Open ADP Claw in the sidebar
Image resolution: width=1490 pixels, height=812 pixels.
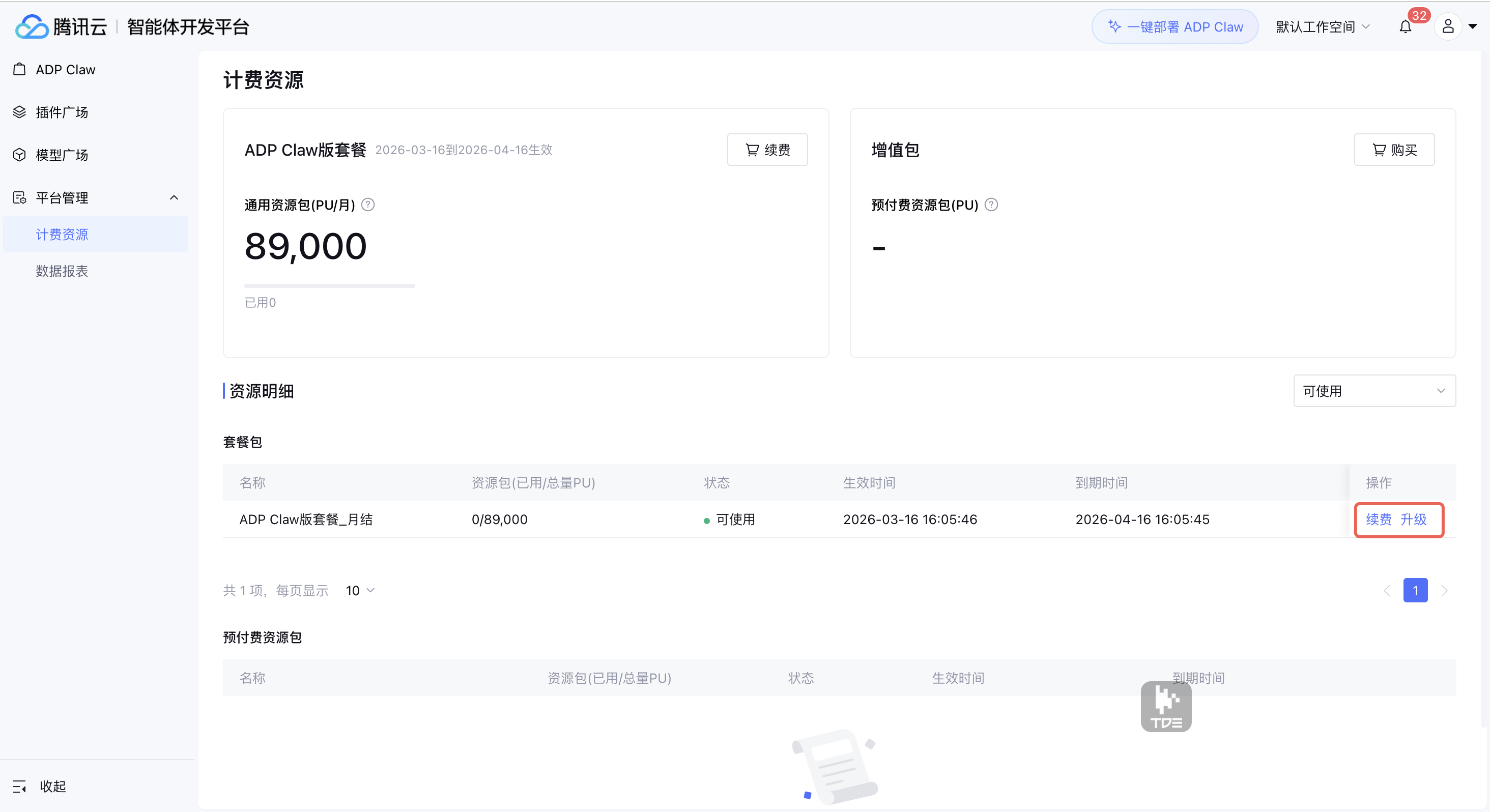(x=65, y=69)
